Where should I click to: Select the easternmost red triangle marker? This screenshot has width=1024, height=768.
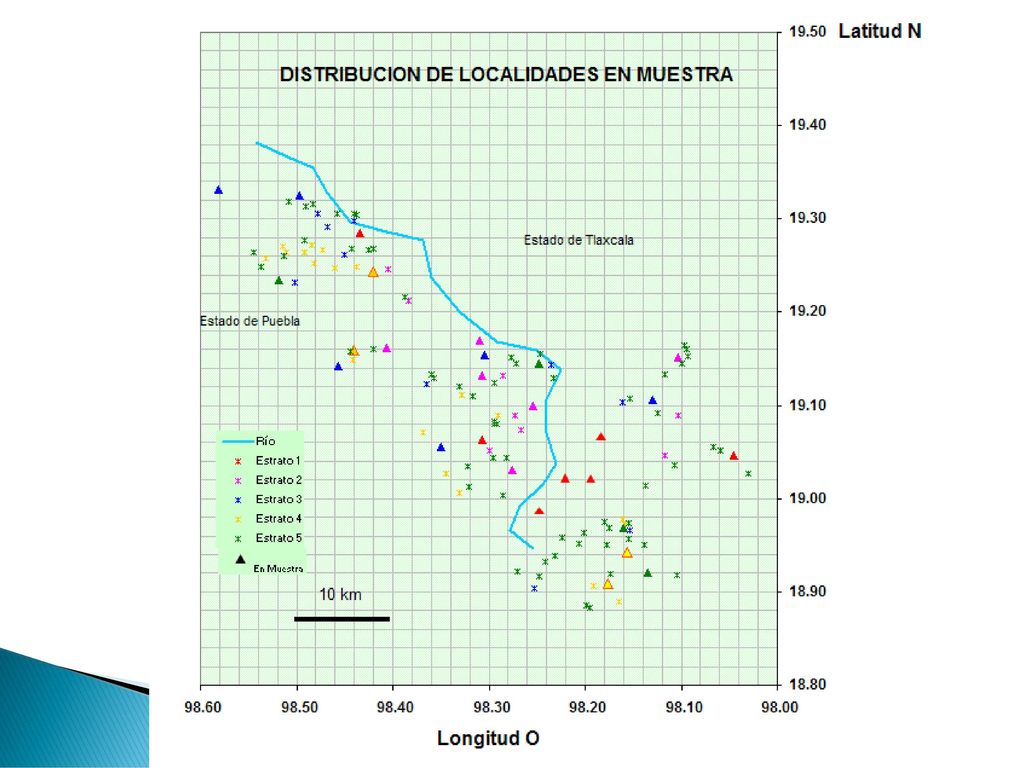coord(733,456)
